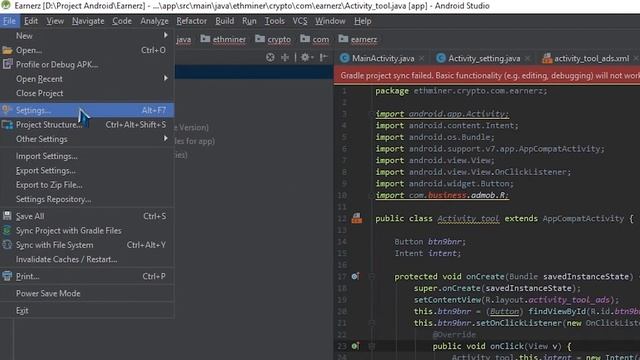Open the Code menu
Viewport: 640px width, 360px height.
[x=122, y=21]
